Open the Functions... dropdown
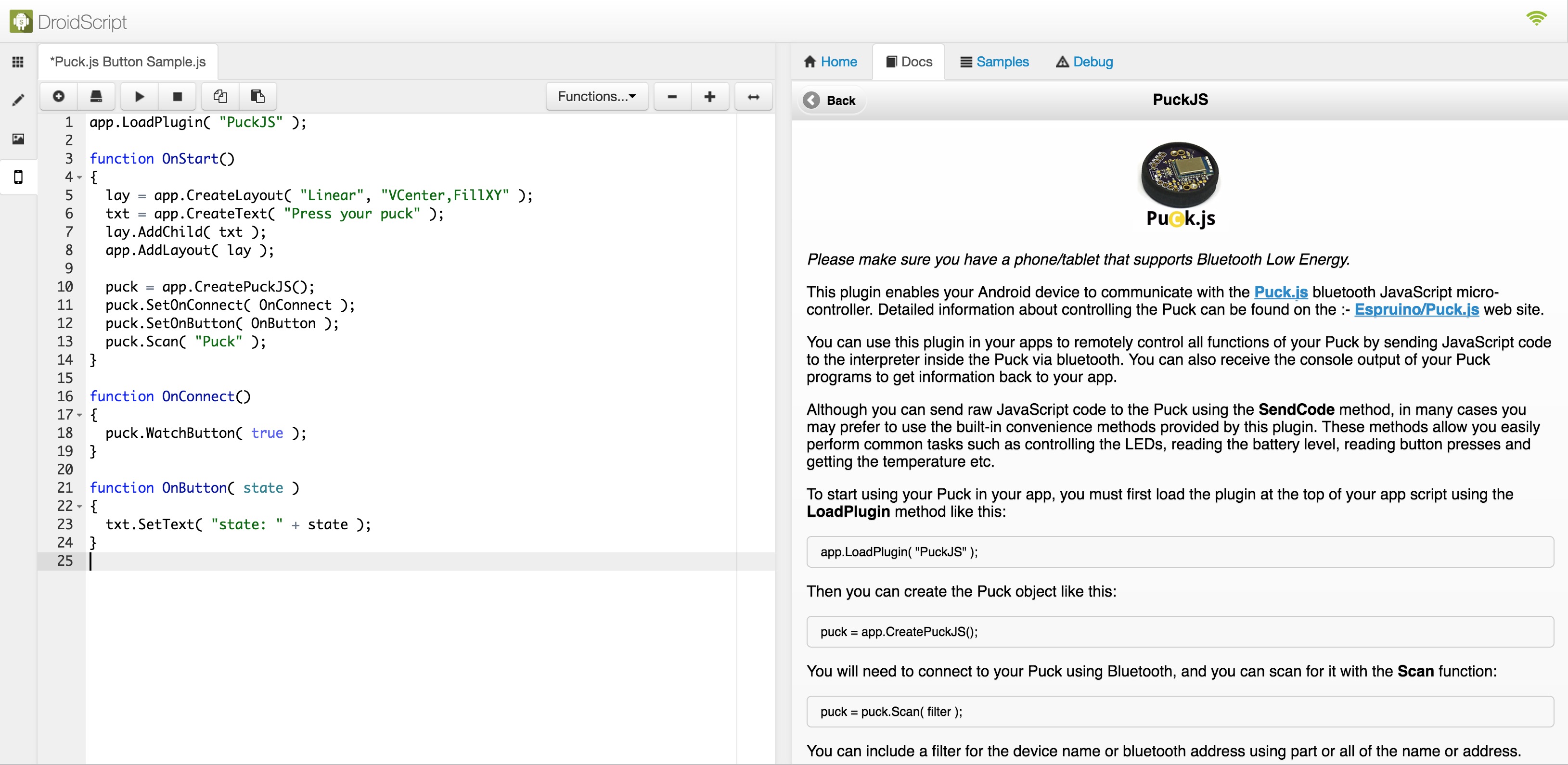Viewport: 1568px width, 765px height. (x=596, y=96)
